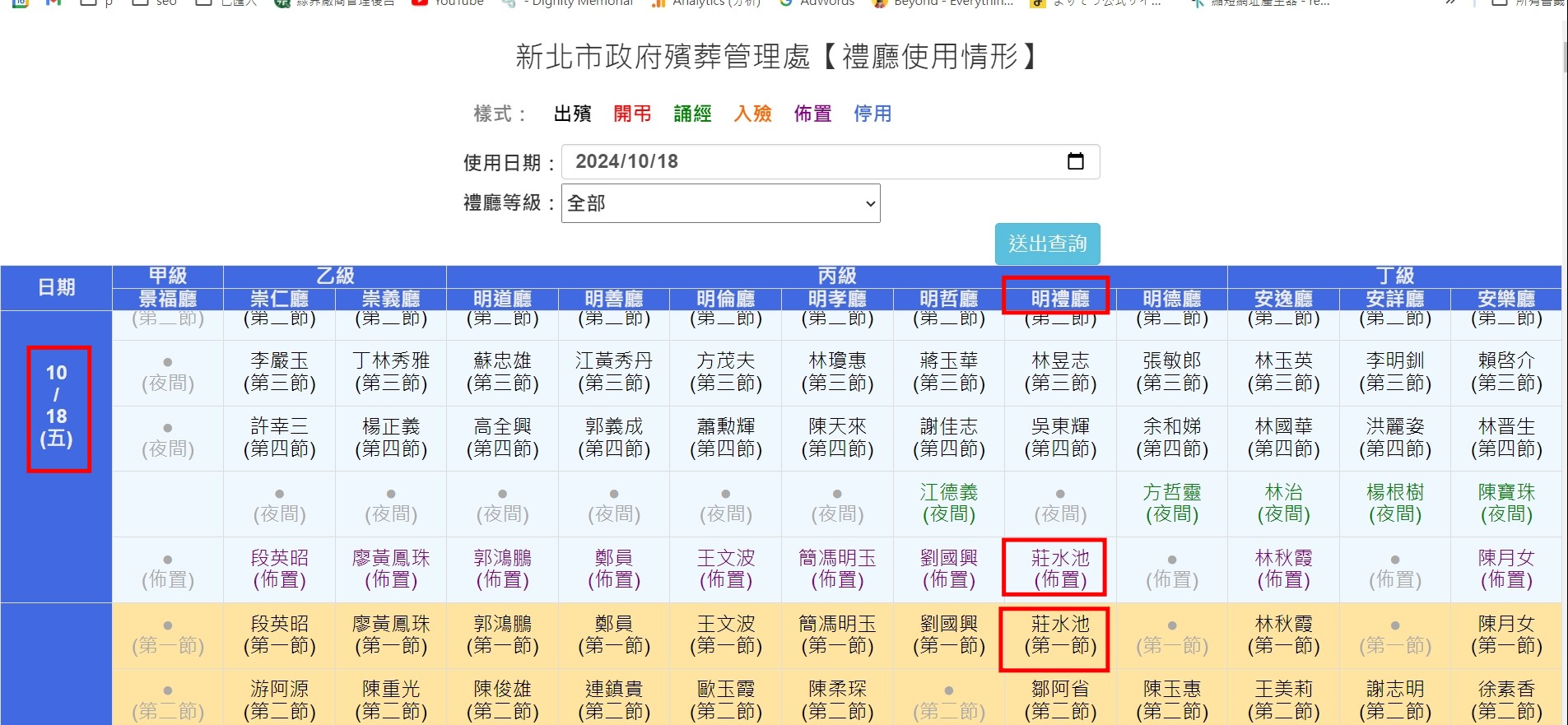Image resolution: width=1568 pixels, height=725 pixels.
Task: Open the calendar picker in date field
Action: click(x=1075, y=161)
